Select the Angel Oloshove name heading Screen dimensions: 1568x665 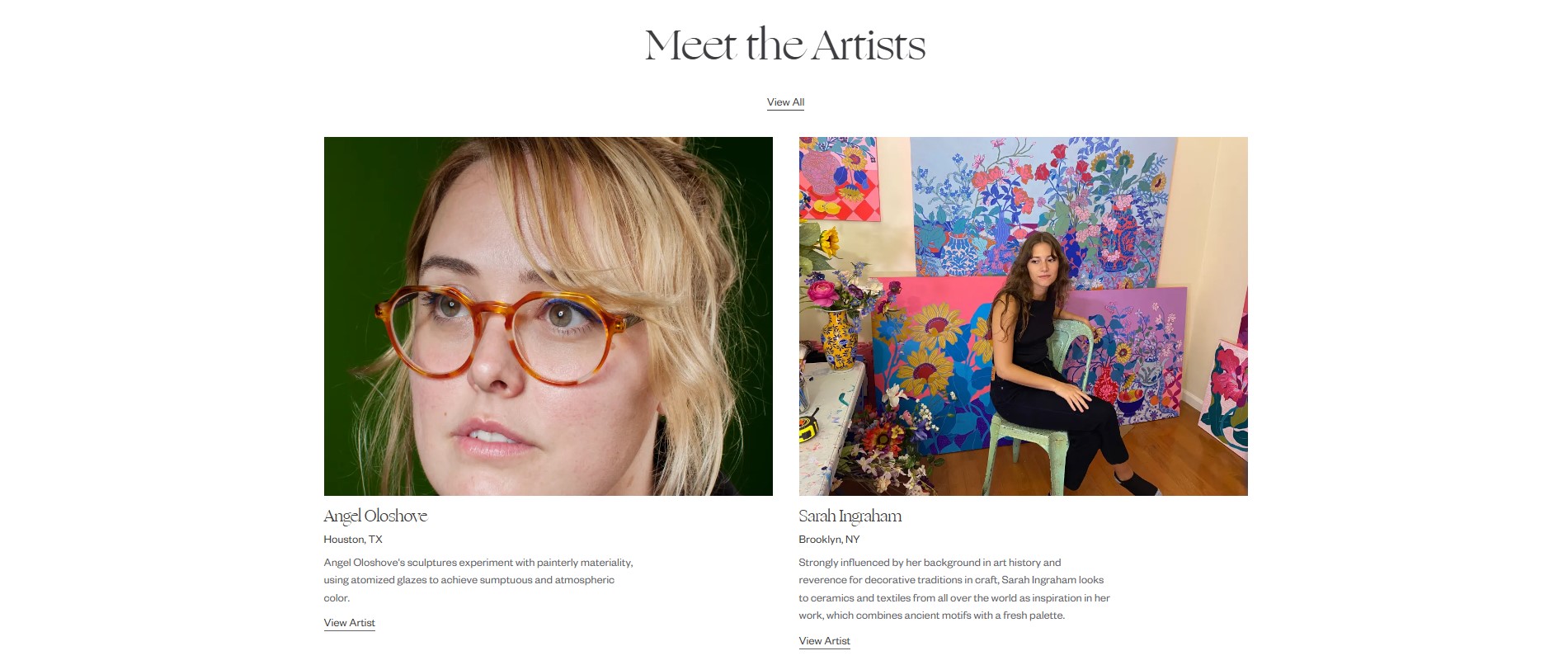pyautogui.click(x=375, y=516)
